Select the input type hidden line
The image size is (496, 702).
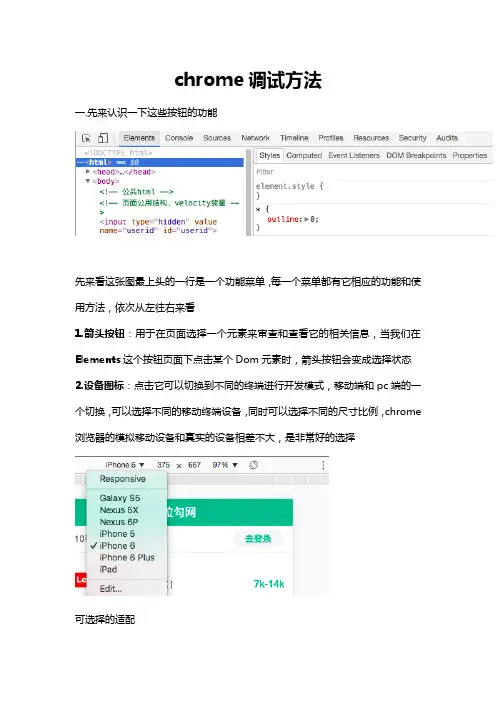[158, 226]
